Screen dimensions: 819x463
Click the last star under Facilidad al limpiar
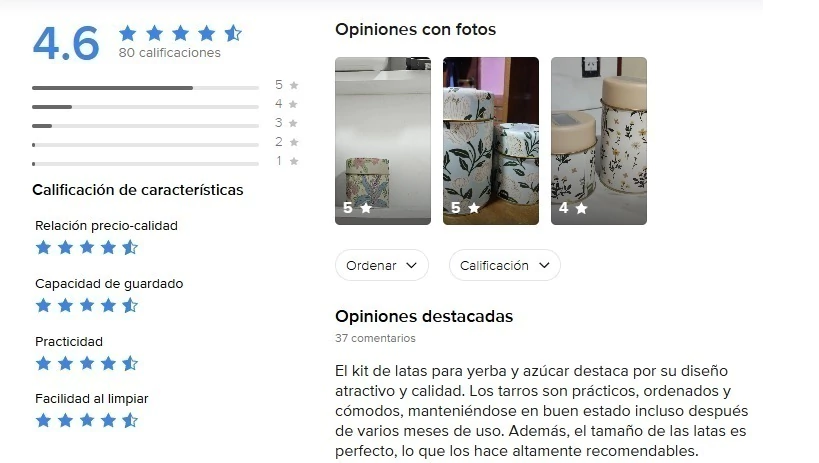[x=130, y=420]
